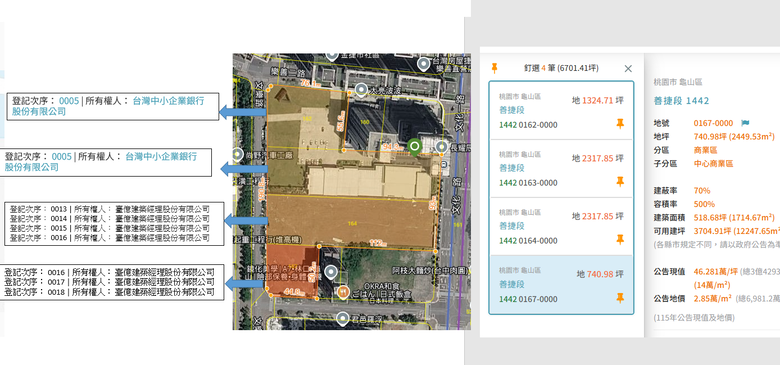Select the 長耀 map pin near 文化一路

(442, 148)
